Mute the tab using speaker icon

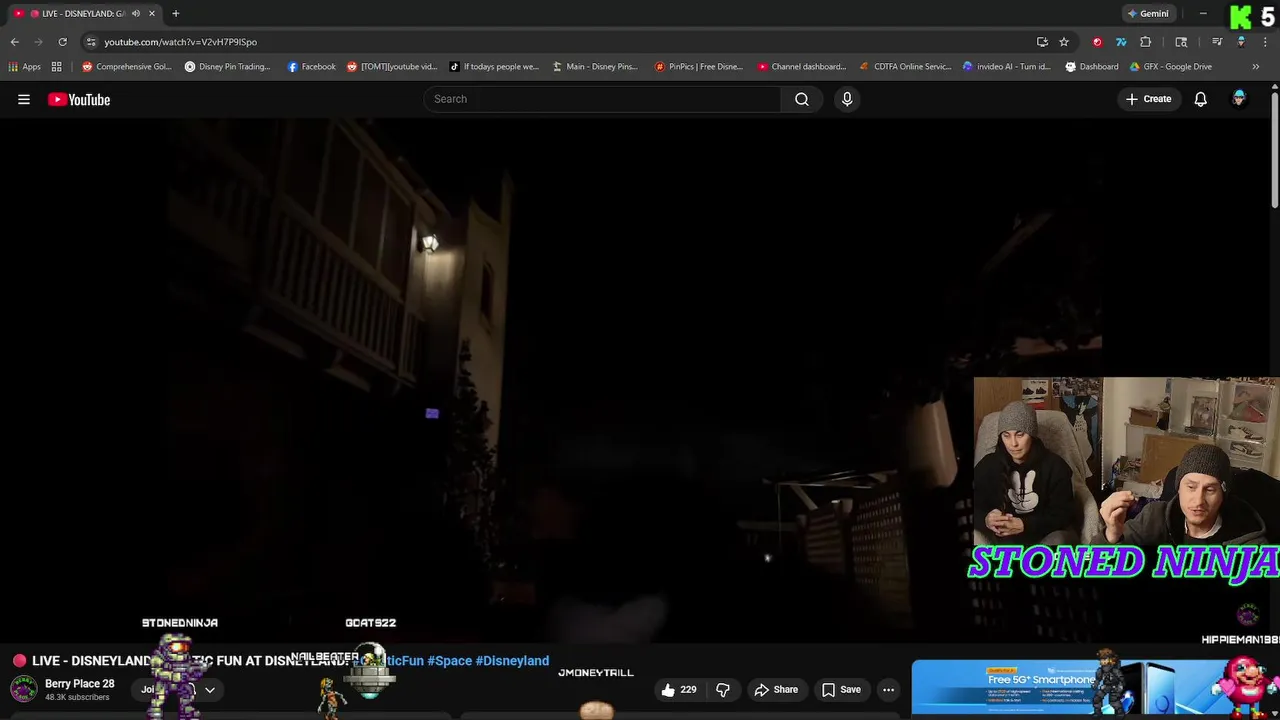135,13
